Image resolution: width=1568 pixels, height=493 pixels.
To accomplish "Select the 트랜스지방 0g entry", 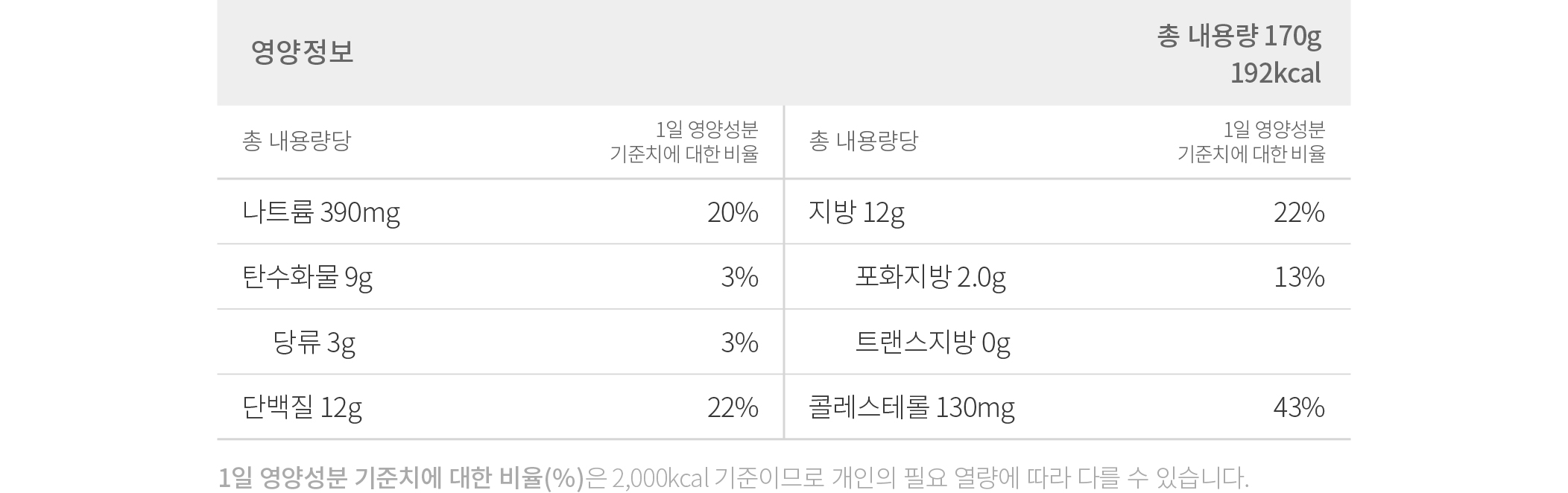I will [x=932, y=343].
